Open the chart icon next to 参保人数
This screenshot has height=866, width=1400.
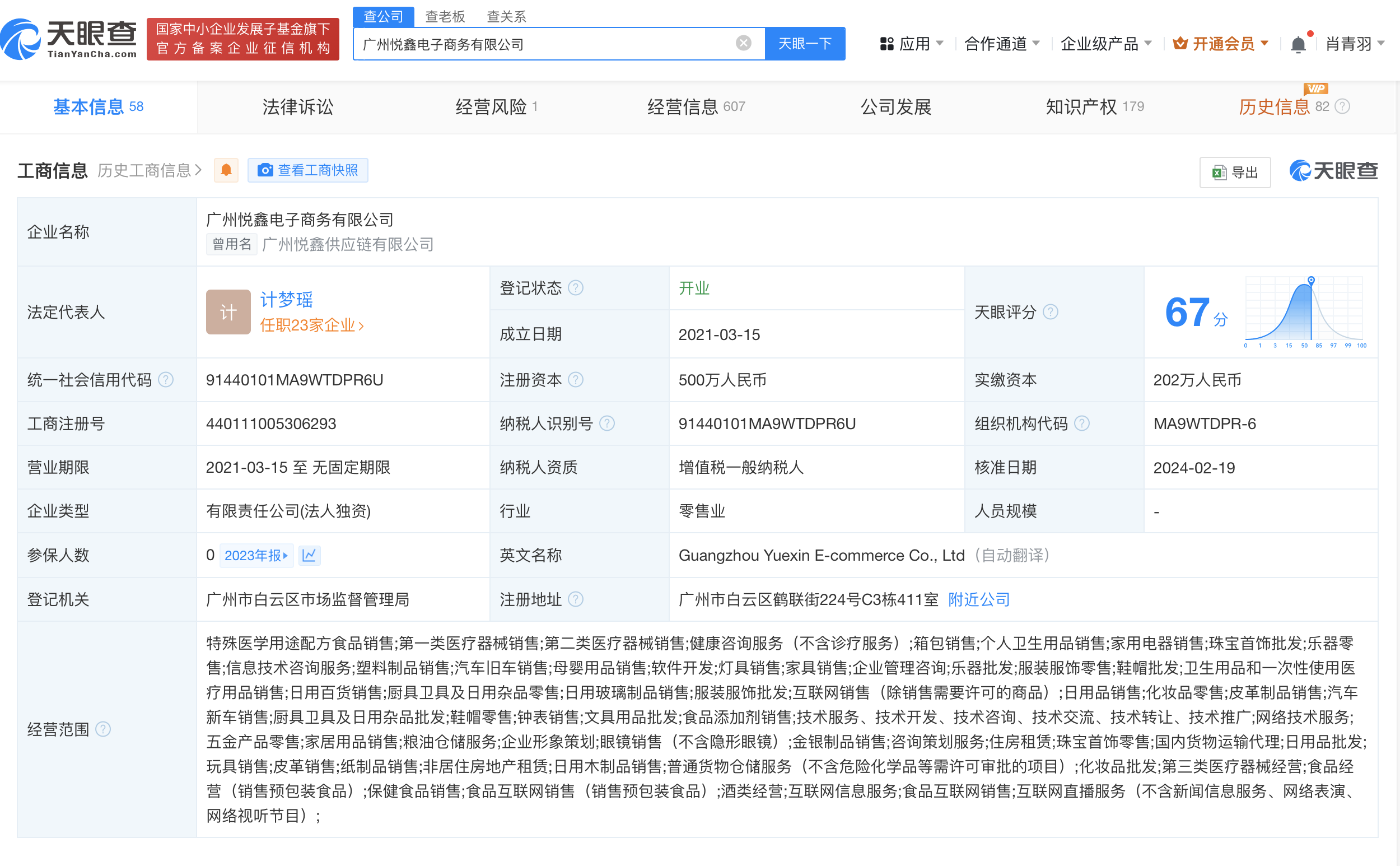(x=309, y=555)
